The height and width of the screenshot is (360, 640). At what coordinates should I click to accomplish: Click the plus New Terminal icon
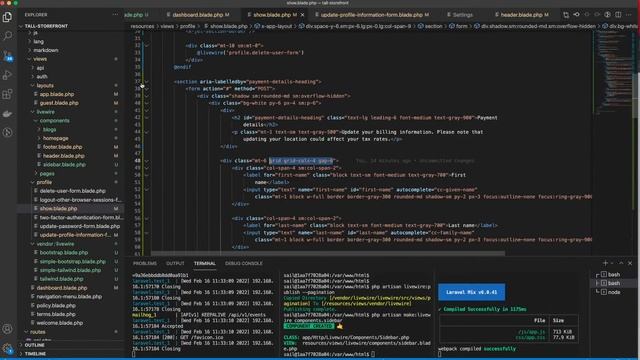605,263
